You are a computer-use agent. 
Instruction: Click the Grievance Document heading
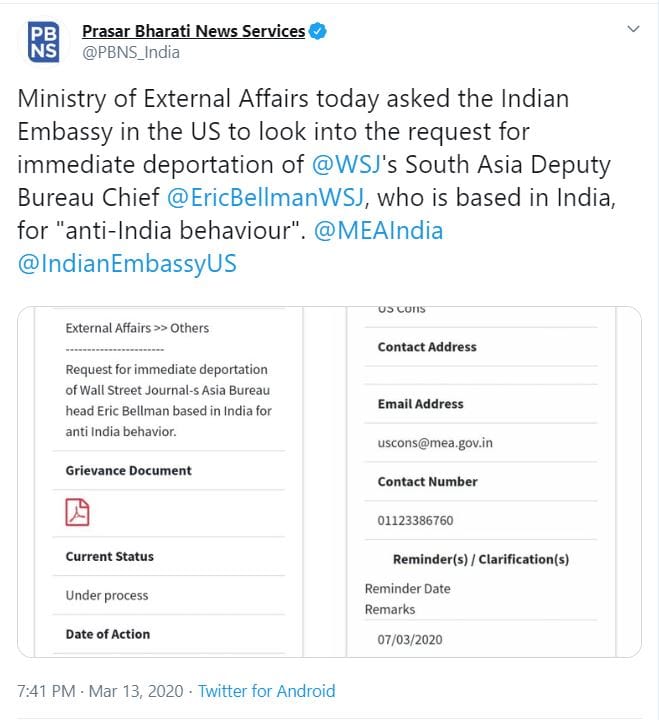[128, 470]
